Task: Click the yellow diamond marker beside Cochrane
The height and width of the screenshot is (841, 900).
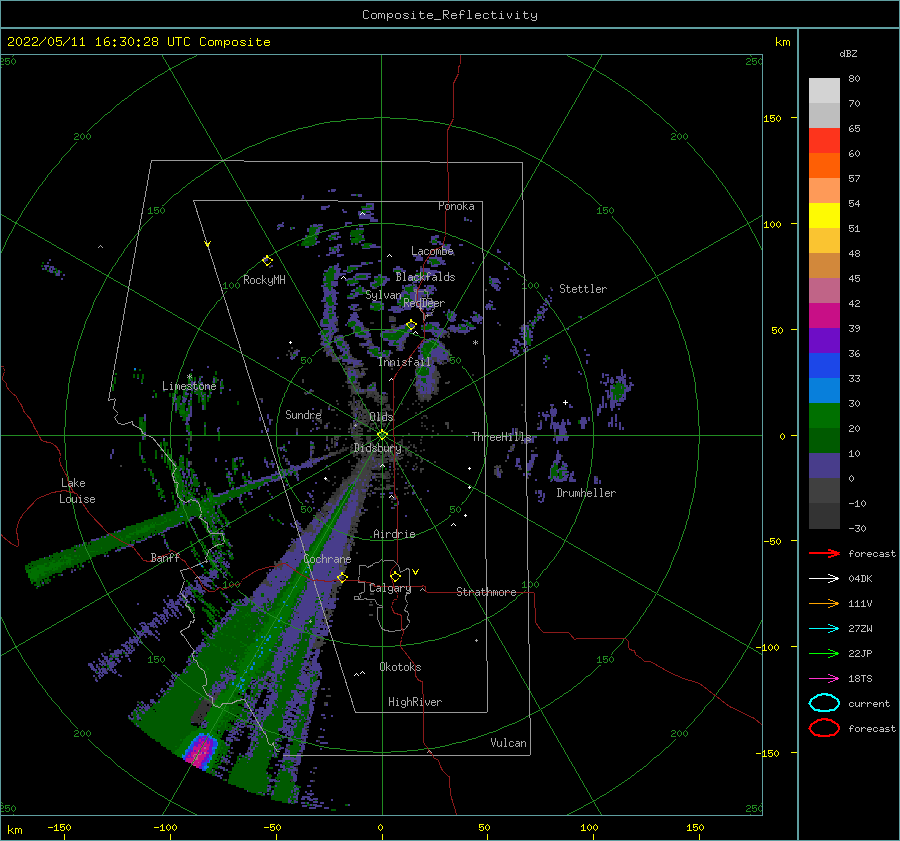Action: 342,577
